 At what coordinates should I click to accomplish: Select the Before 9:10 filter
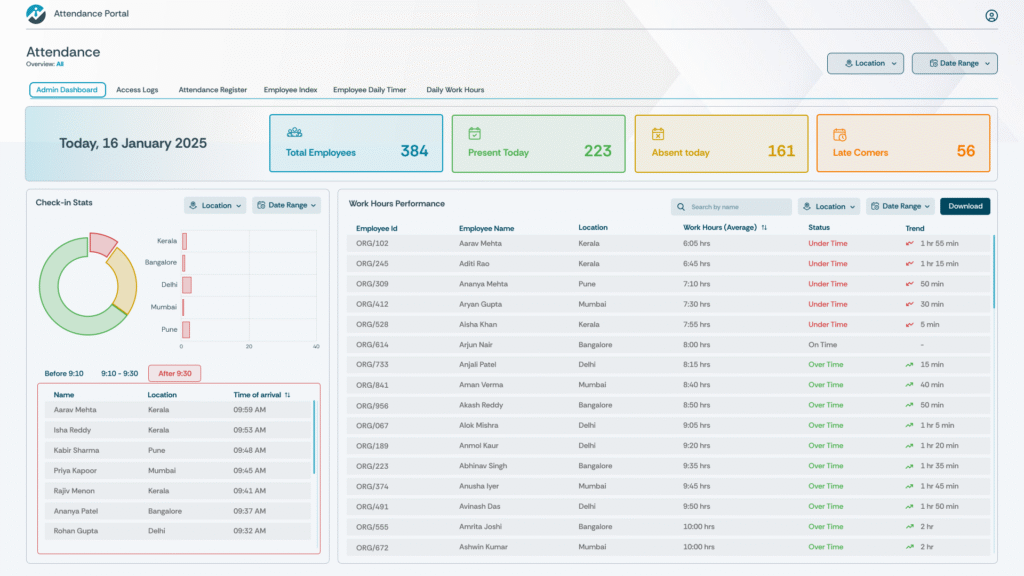coord(64,373)
